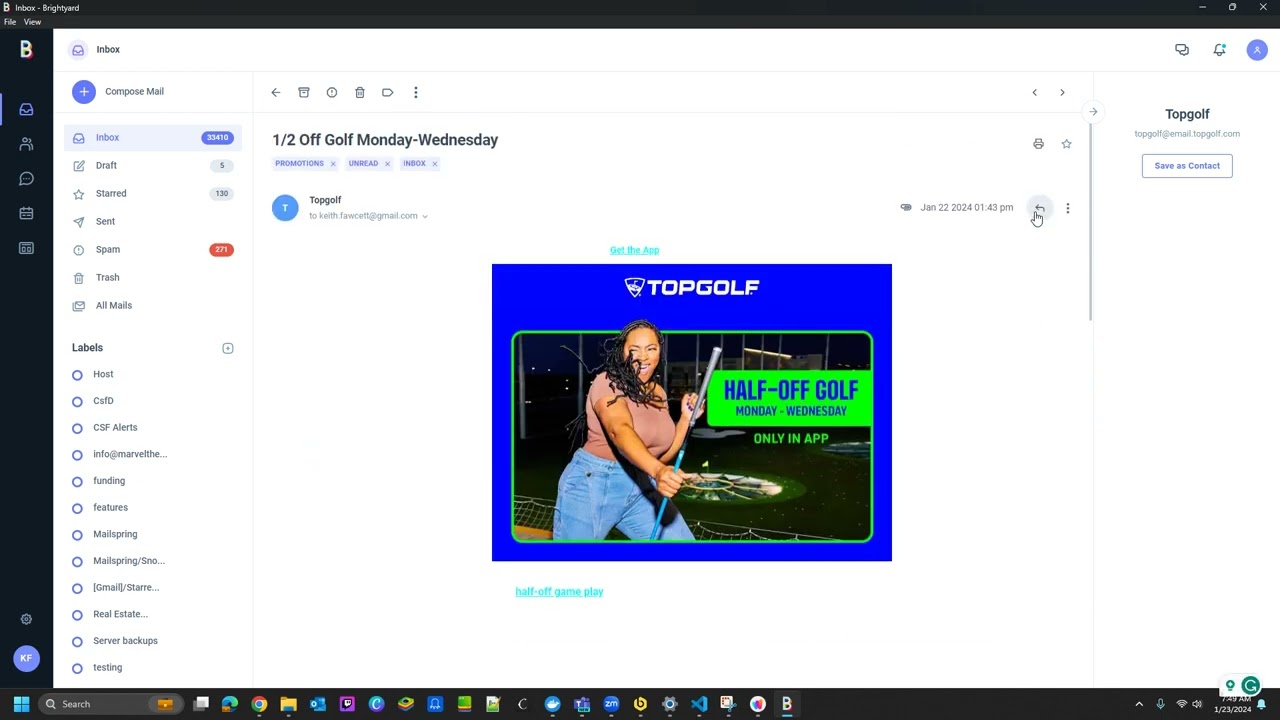Go to previous email arrow
This screenshot has height=720, width=1280.
point(1035,92)
